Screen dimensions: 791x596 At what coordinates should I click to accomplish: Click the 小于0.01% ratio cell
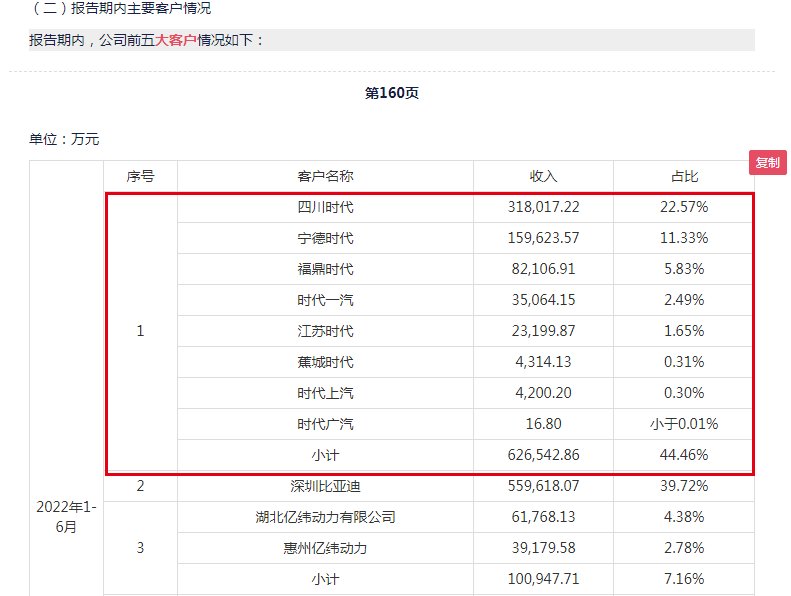[685, 424]
